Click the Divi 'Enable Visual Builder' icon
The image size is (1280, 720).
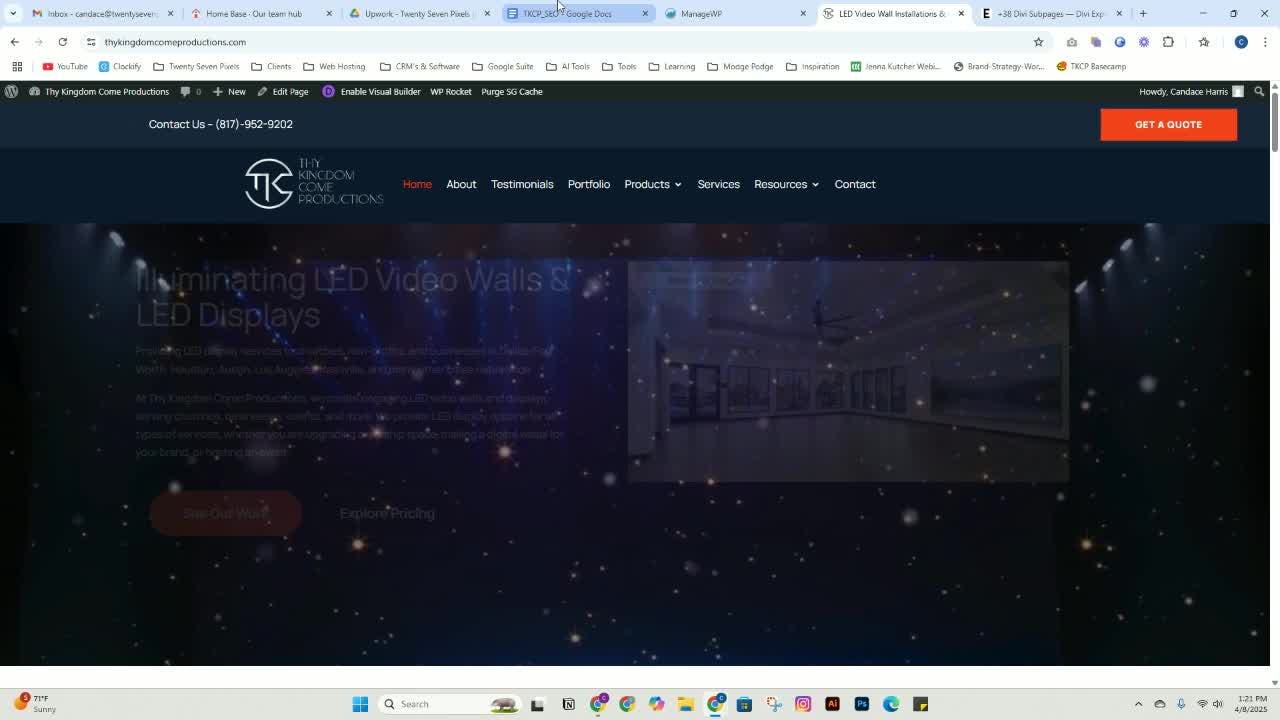tap(328, 91)
